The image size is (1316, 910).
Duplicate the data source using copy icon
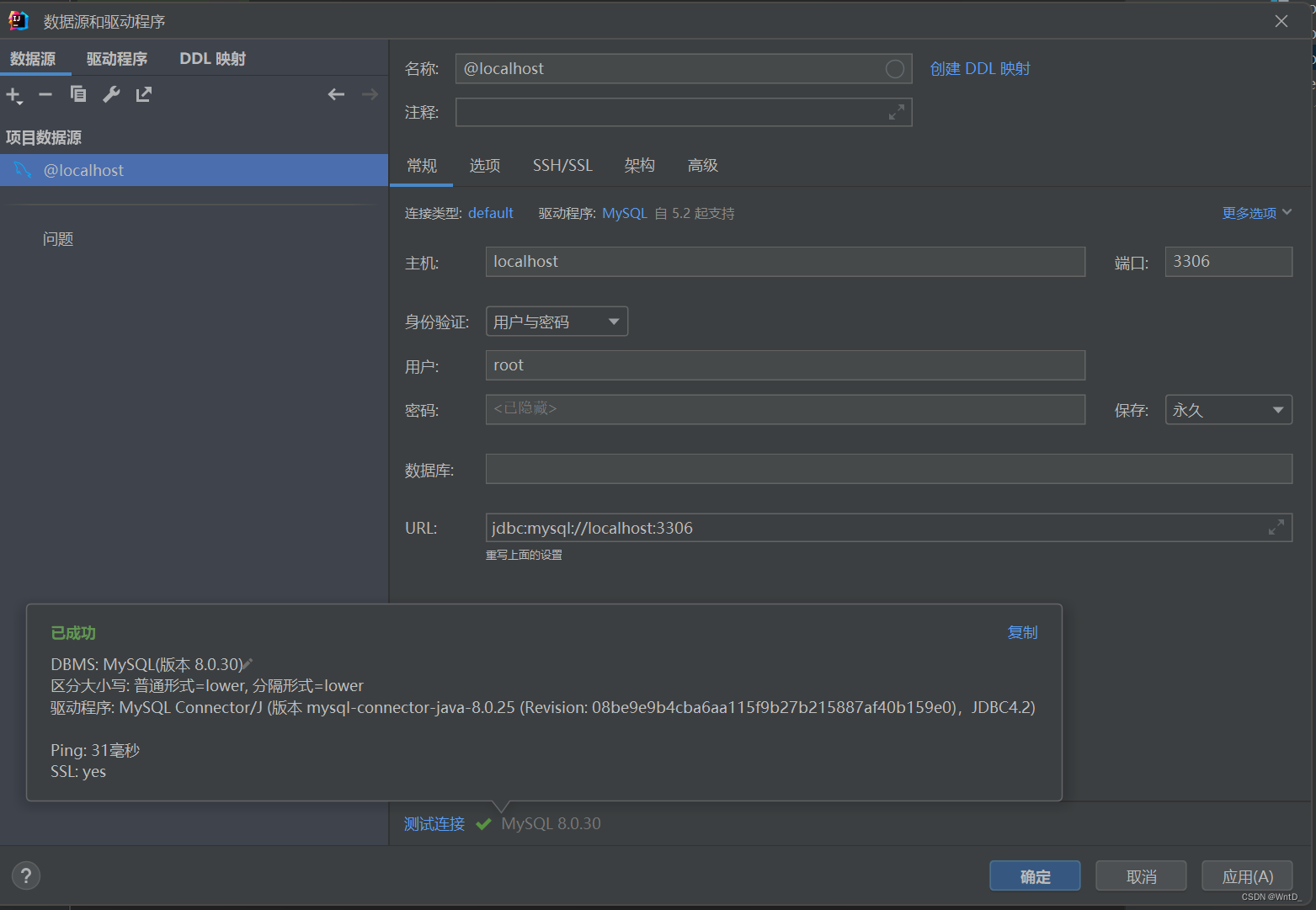click(78, 94)
